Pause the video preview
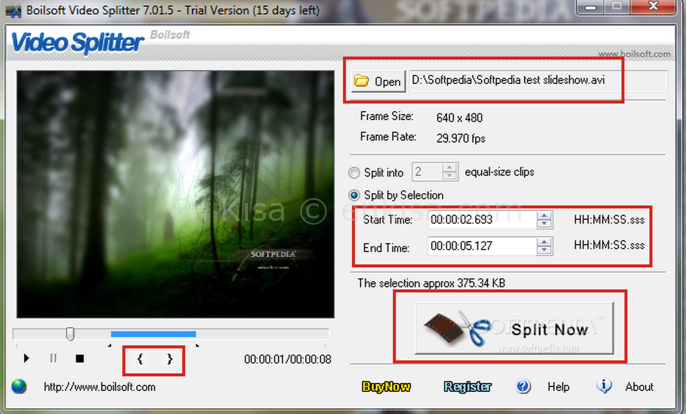The image size is (687, 414). tap(53, 358)
